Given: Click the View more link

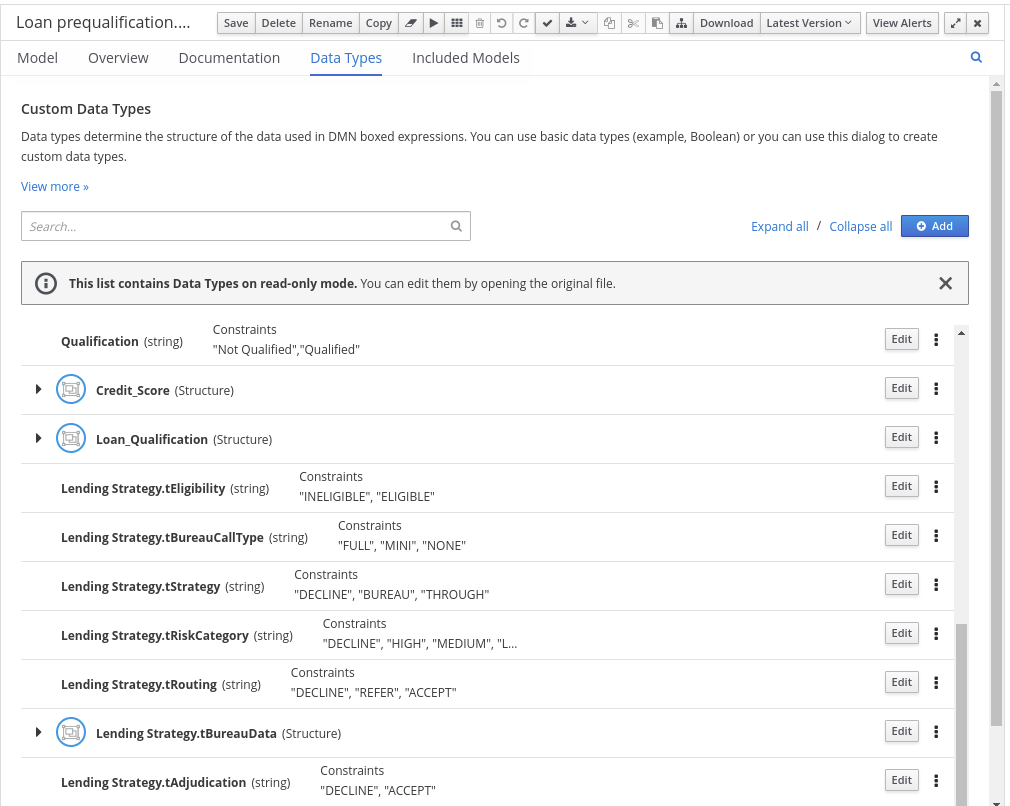Looking at the screenshot, I should click(55, 187).
